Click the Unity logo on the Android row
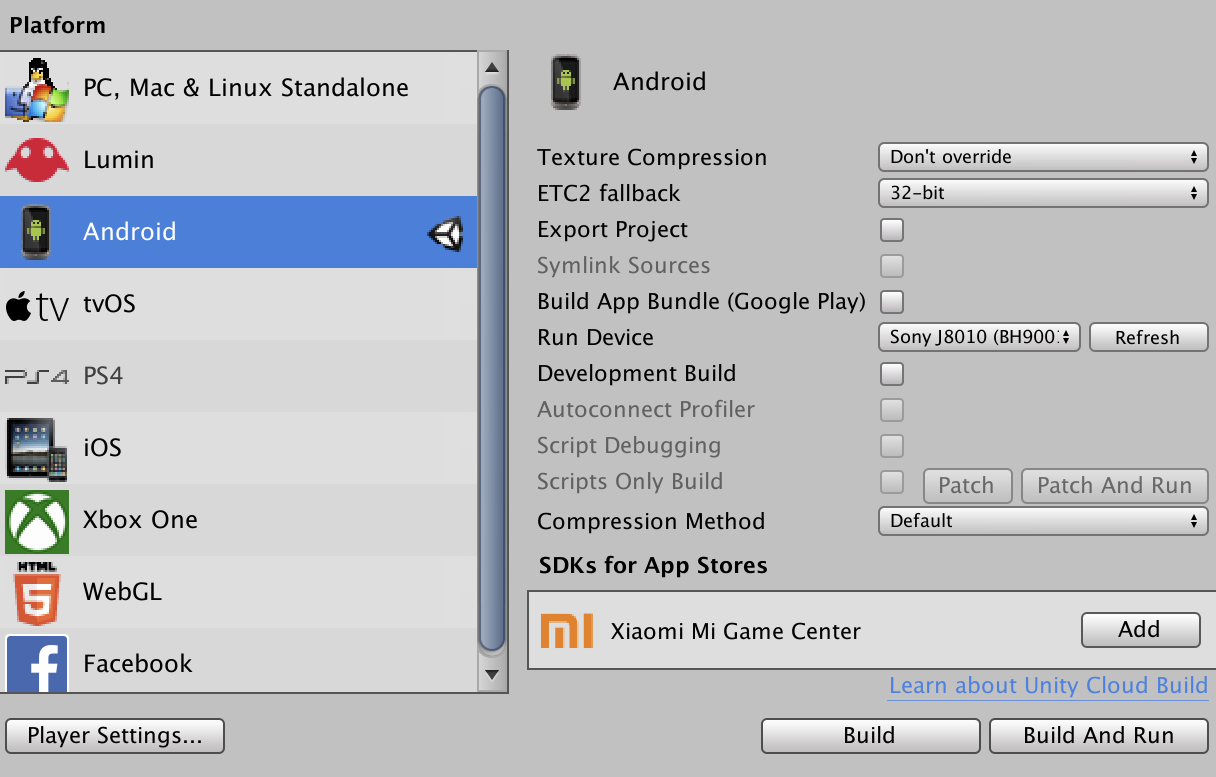This screenshot has width=1216, height=777. point(446,233)
